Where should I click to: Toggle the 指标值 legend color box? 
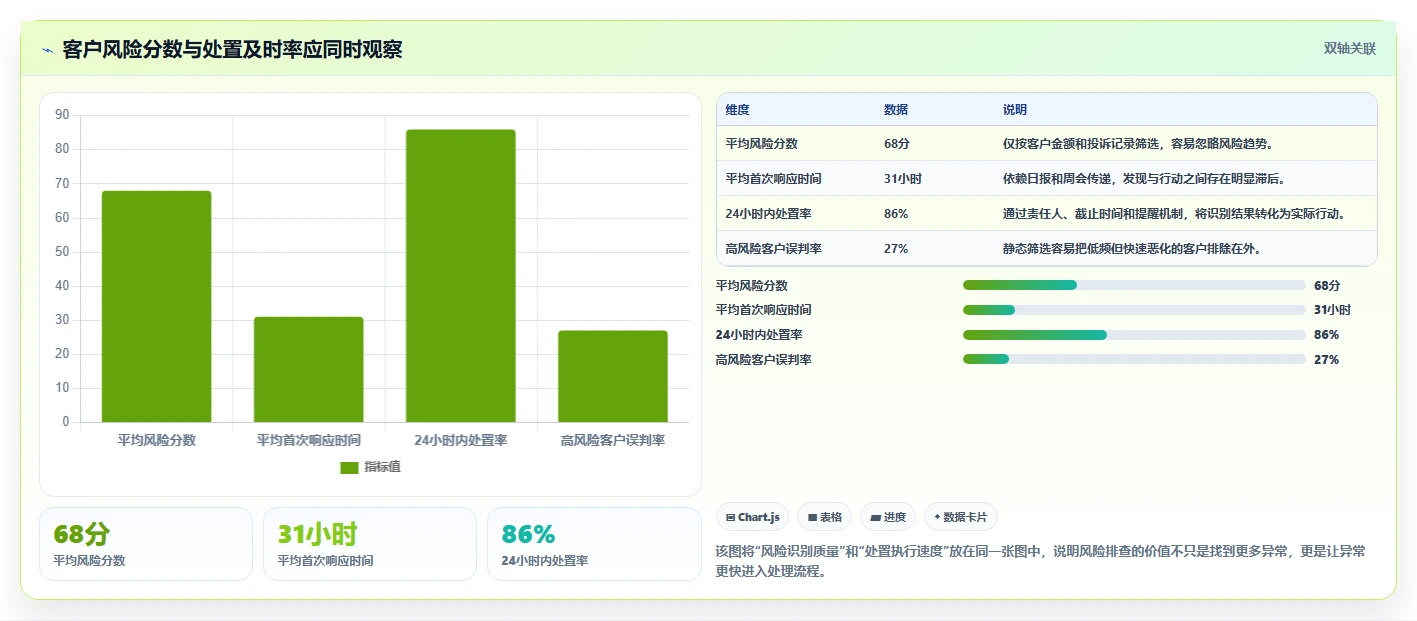tap(349, 467)
